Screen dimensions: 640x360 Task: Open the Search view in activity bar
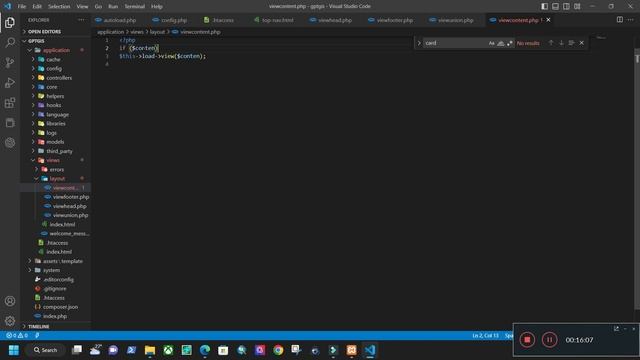[10, 42]
